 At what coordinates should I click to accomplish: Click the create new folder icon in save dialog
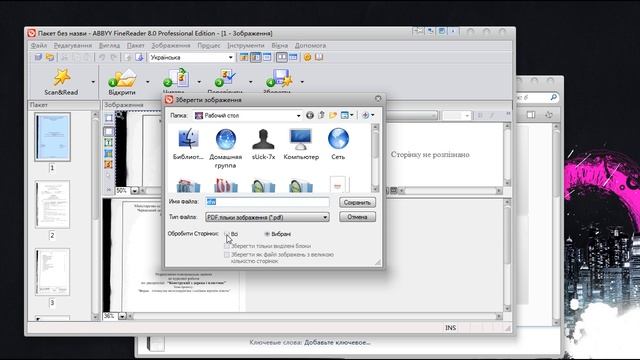tap(333, 116)
